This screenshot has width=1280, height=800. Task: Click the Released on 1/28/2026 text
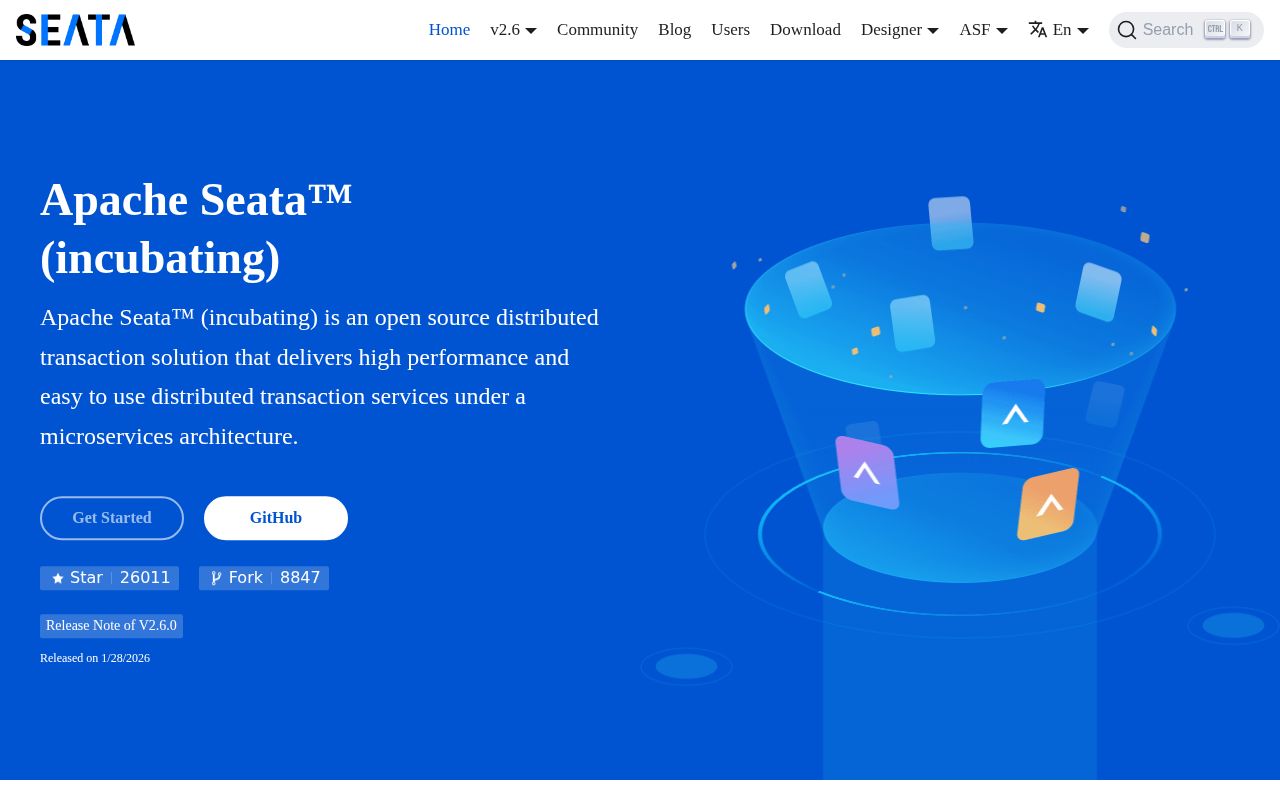point(95,658)
